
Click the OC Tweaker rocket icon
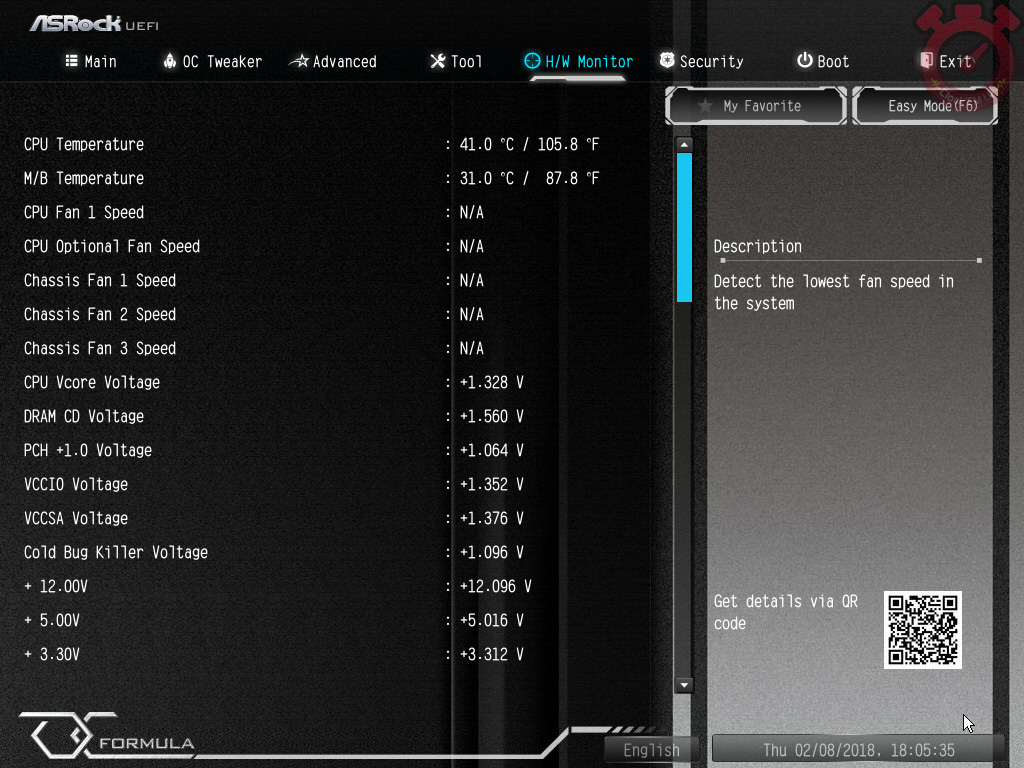point(169,61)
